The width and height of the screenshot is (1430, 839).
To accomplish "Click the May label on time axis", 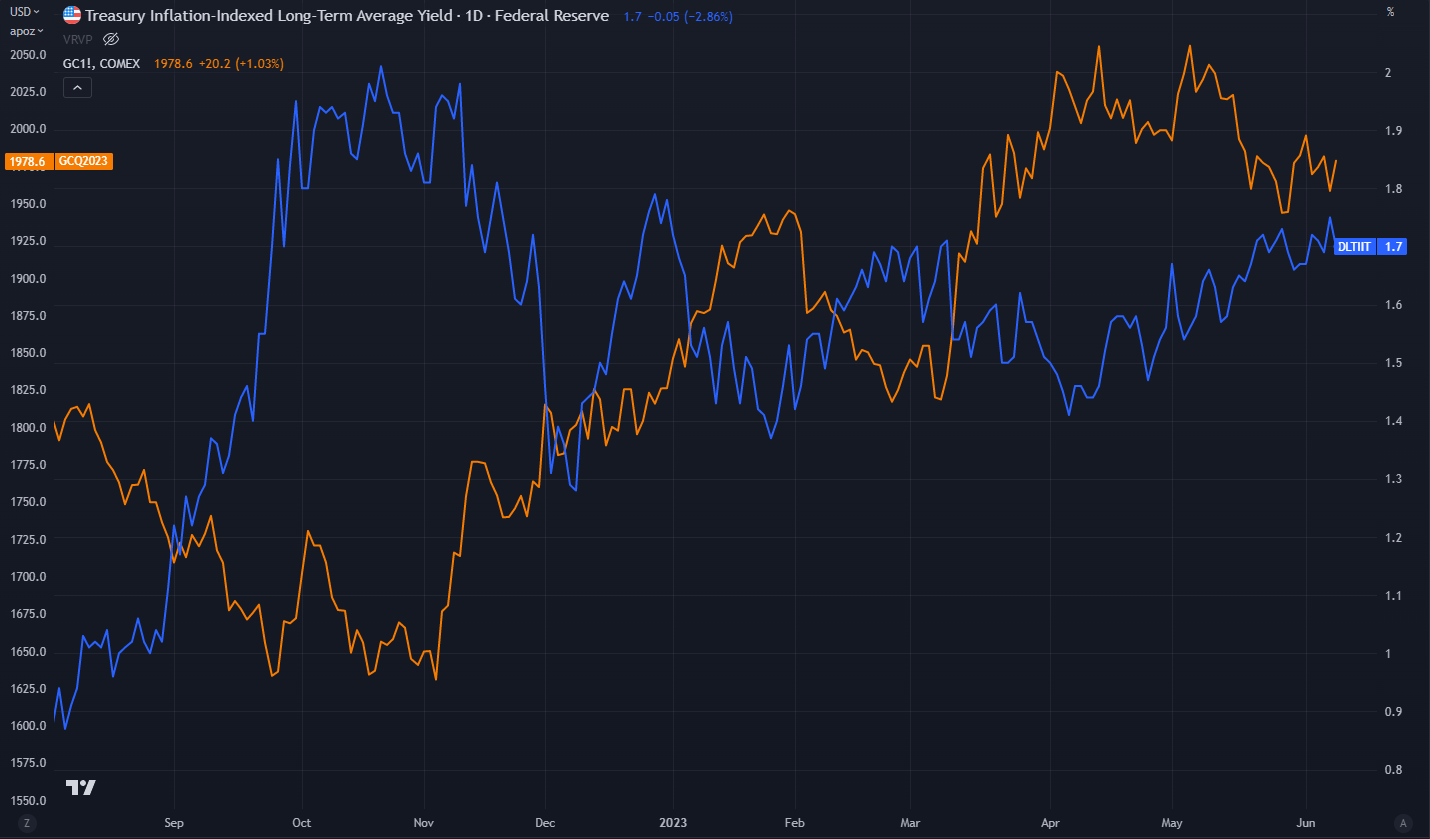I will point(1172,823).
